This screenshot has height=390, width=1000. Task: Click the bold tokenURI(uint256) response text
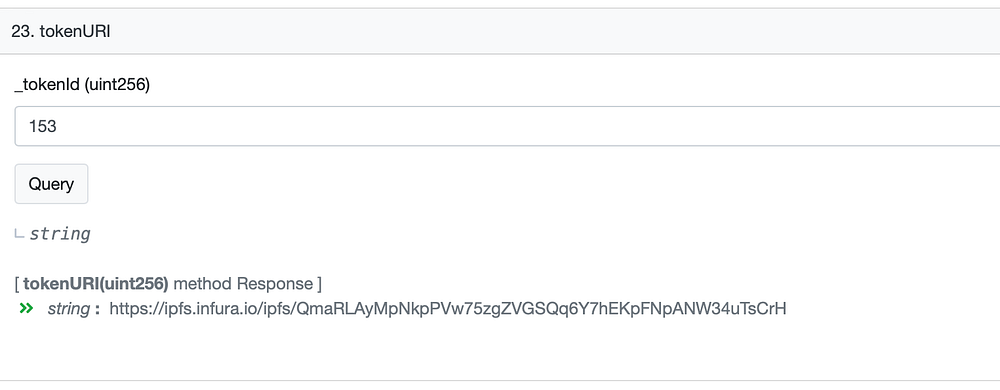(96, 284)
